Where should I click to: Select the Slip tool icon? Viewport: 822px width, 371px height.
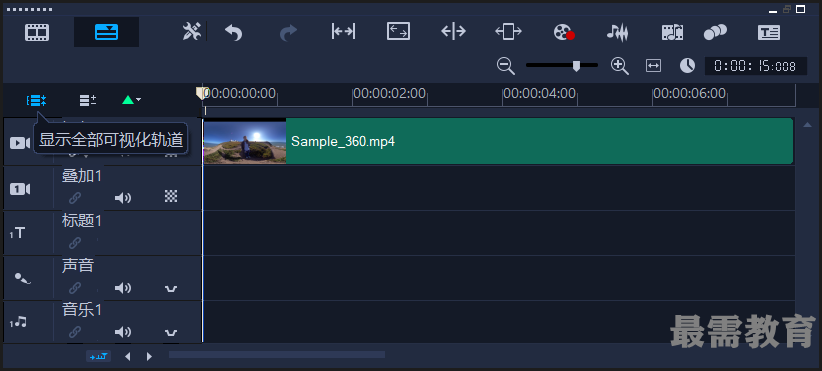click(343, 32)
